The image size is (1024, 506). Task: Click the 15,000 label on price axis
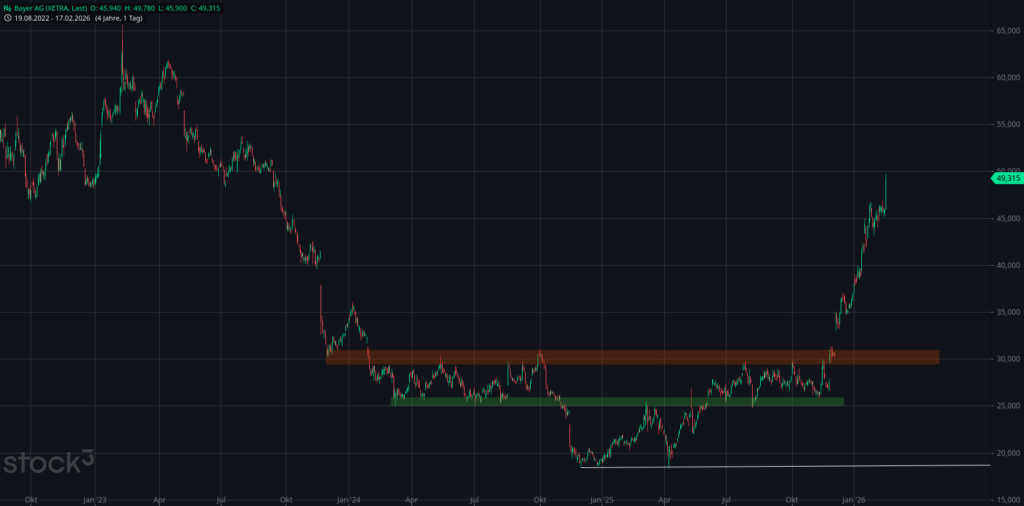pyautogui.click(x=1006, y=499)
